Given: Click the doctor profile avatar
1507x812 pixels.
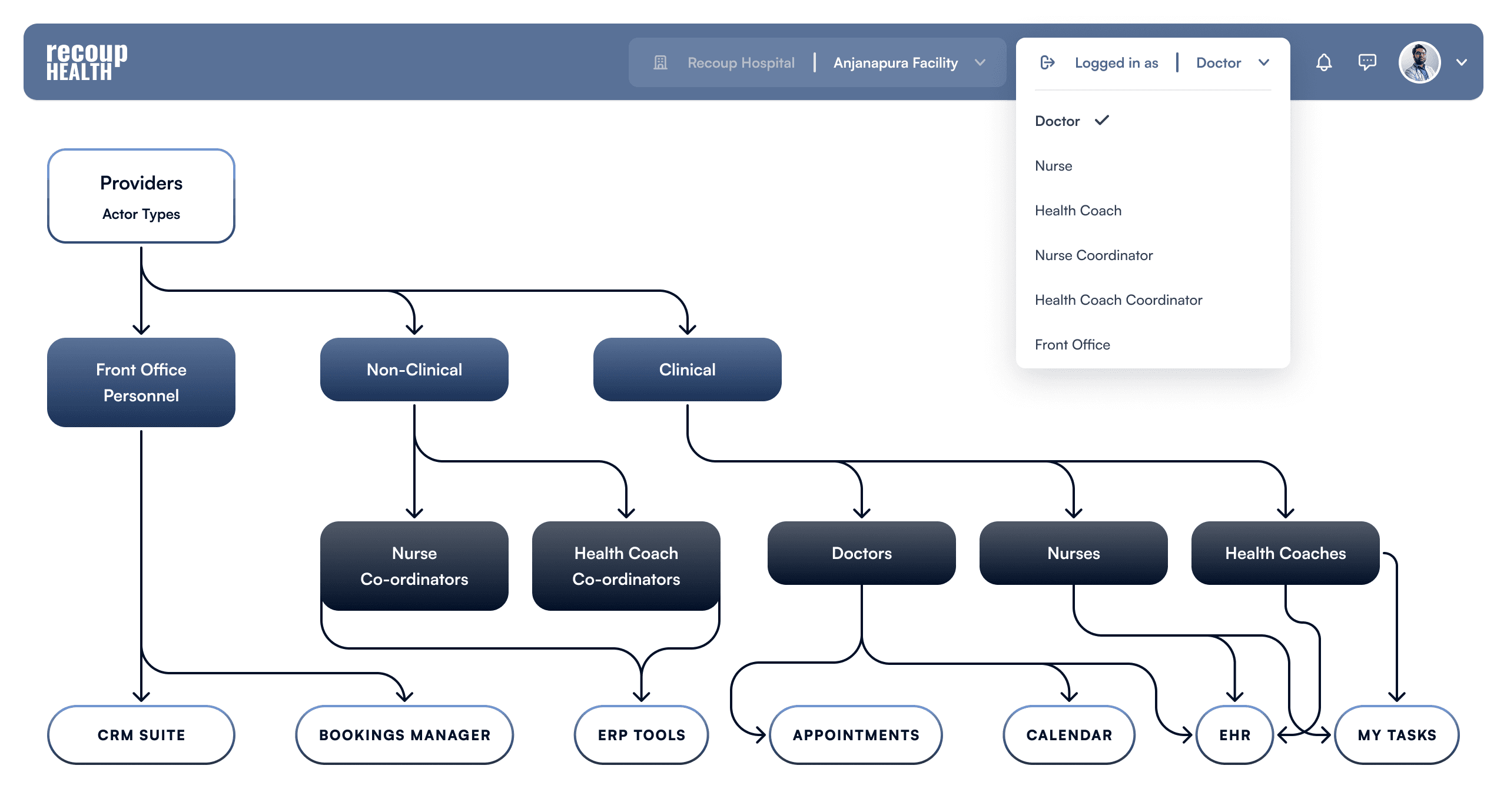Looking at the screenshot, I should (x=1419, y=62).
